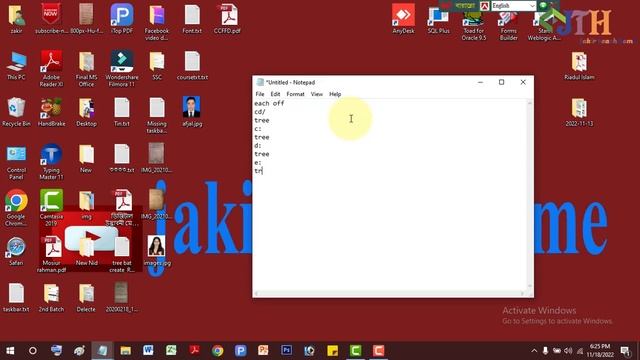Click the "e:" line in Notepad
Screen dimensions: 640x360
(x=258, y=162)
